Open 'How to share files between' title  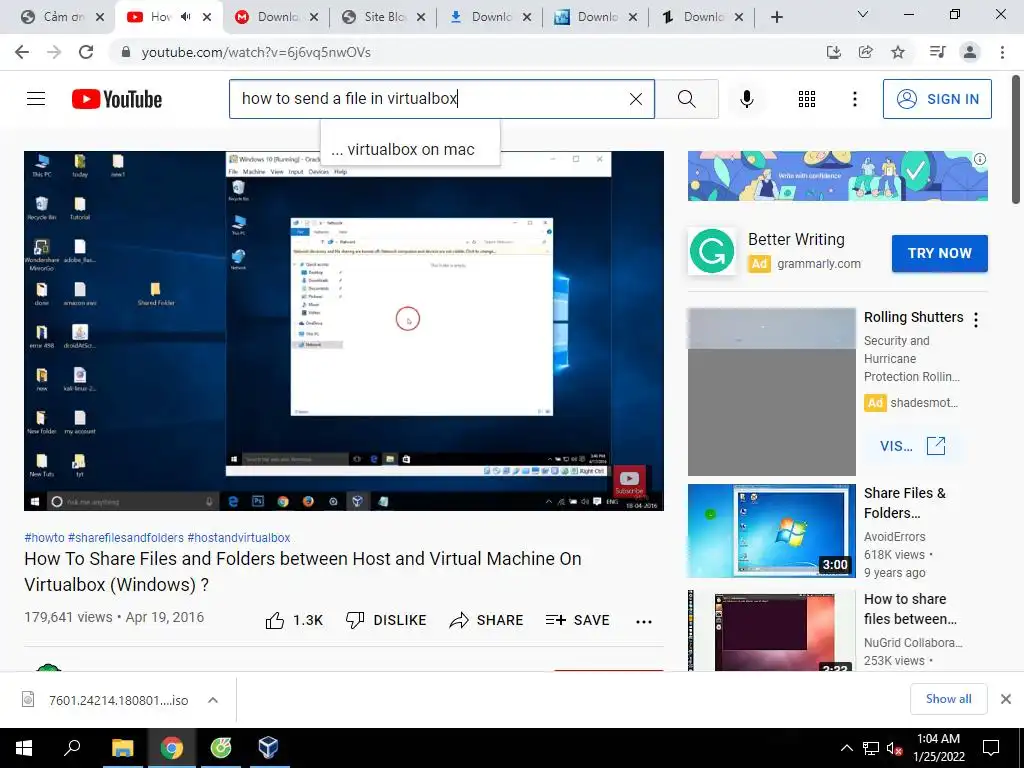tap(910, 609)
